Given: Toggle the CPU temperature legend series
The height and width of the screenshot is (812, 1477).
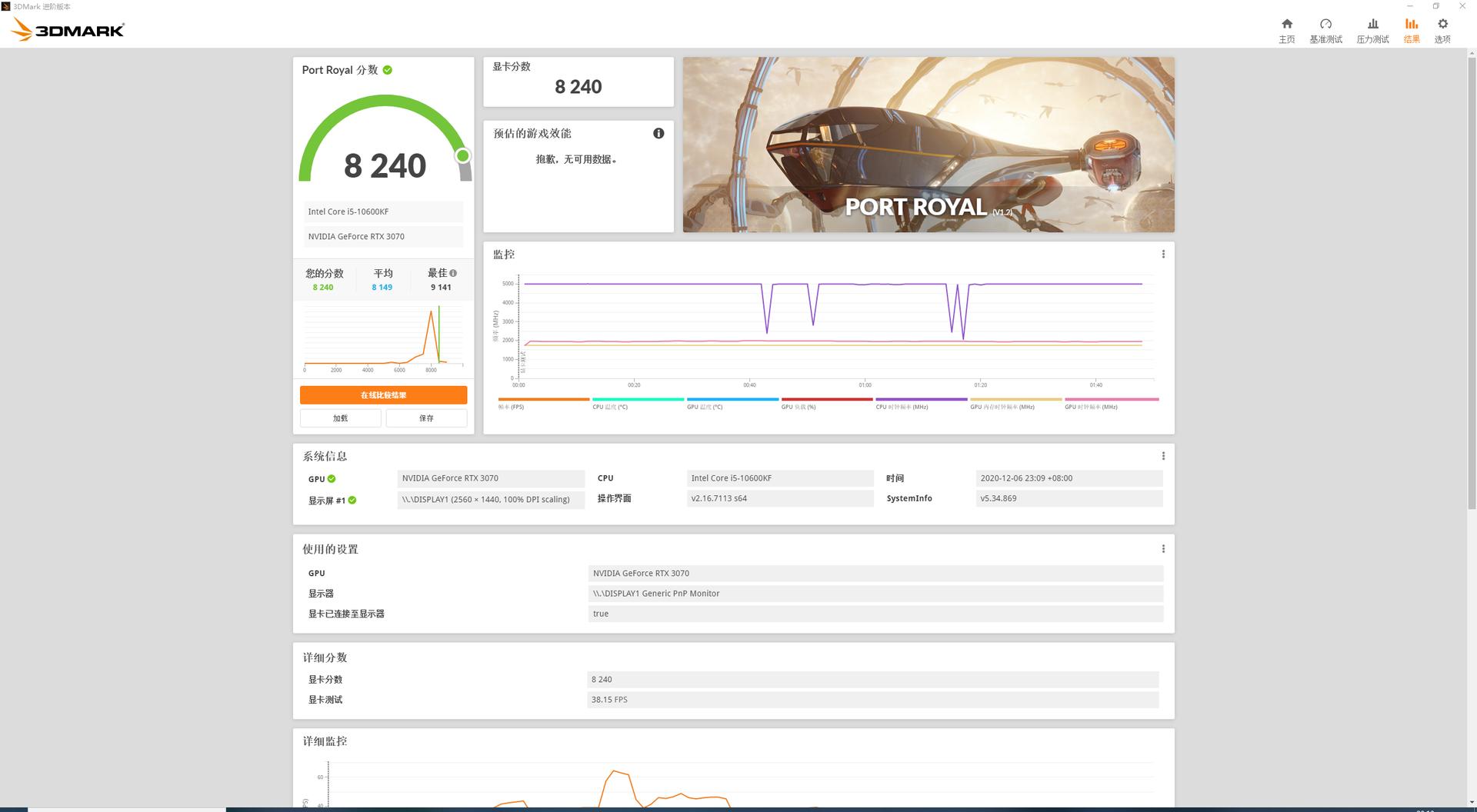Looking at the screenshot, I should pyautogui.click(x=638, y=404).
